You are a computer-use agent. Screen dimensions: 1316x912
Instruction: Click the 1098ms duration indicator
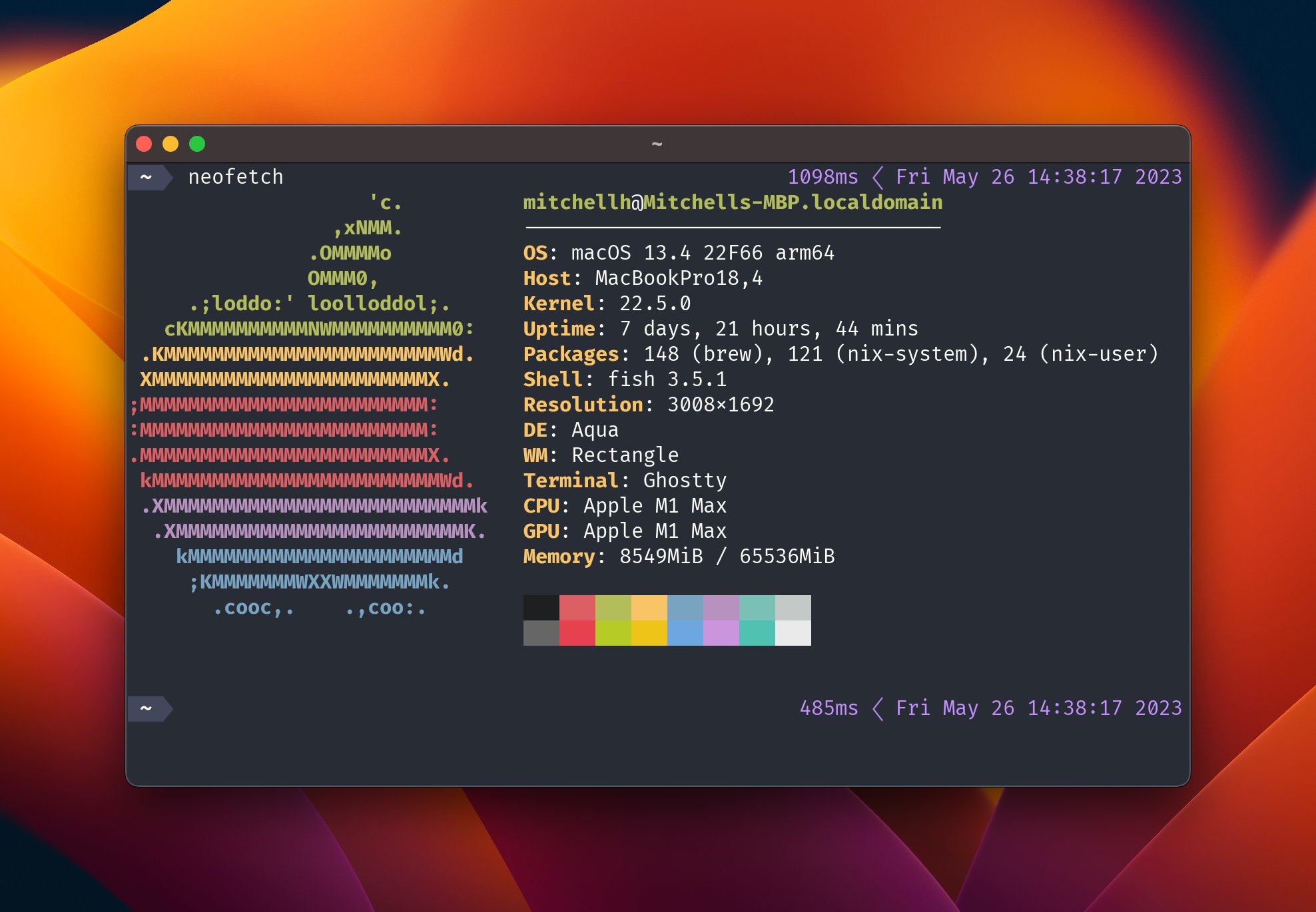point(823,177)
